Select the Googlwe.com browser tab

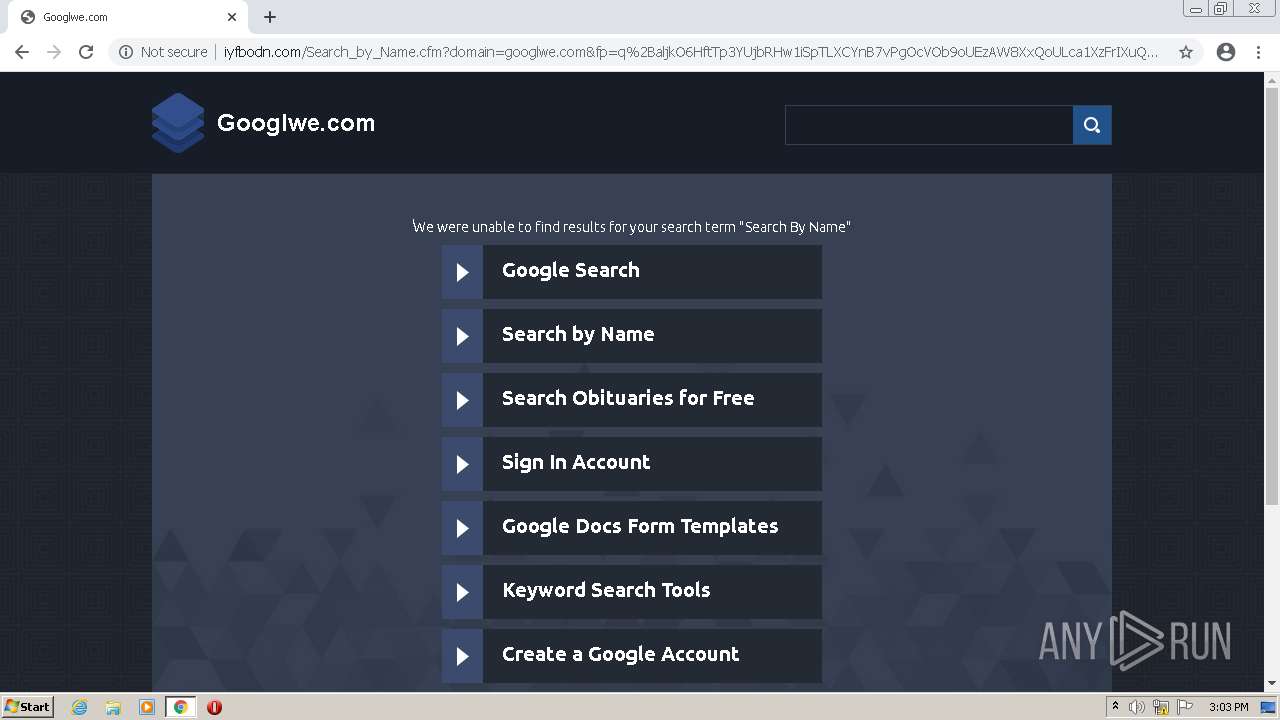point(128,17)
